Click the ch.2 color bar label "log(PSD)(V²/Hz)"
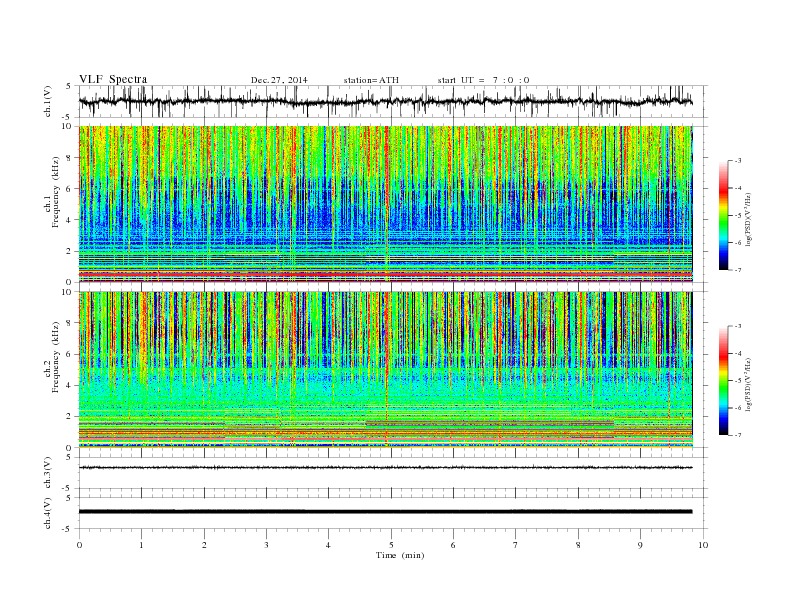Viewport: 792px width, 612px height. tap(750, 384)
